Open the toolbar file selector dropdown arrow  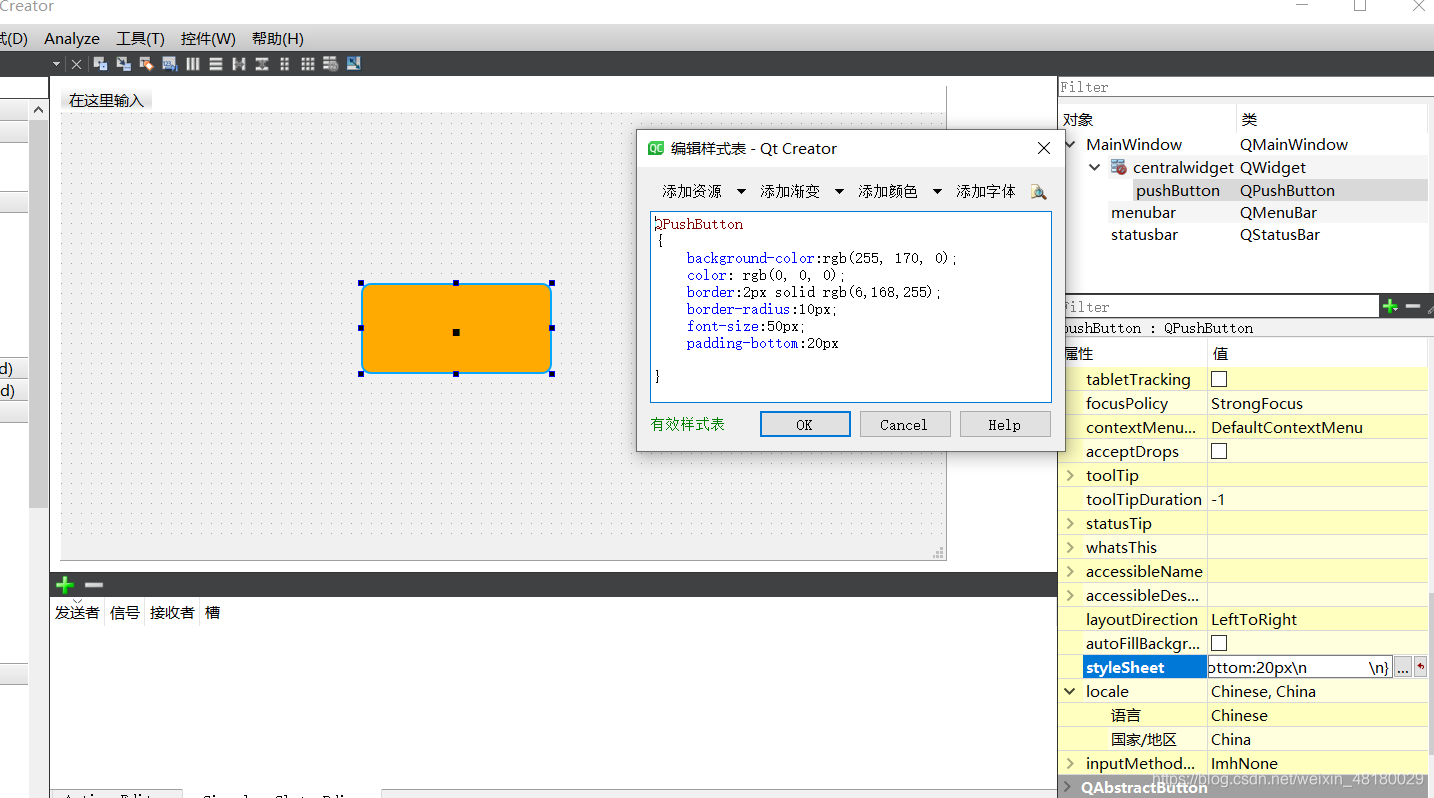pyautogui.click(x=56, y=64)
